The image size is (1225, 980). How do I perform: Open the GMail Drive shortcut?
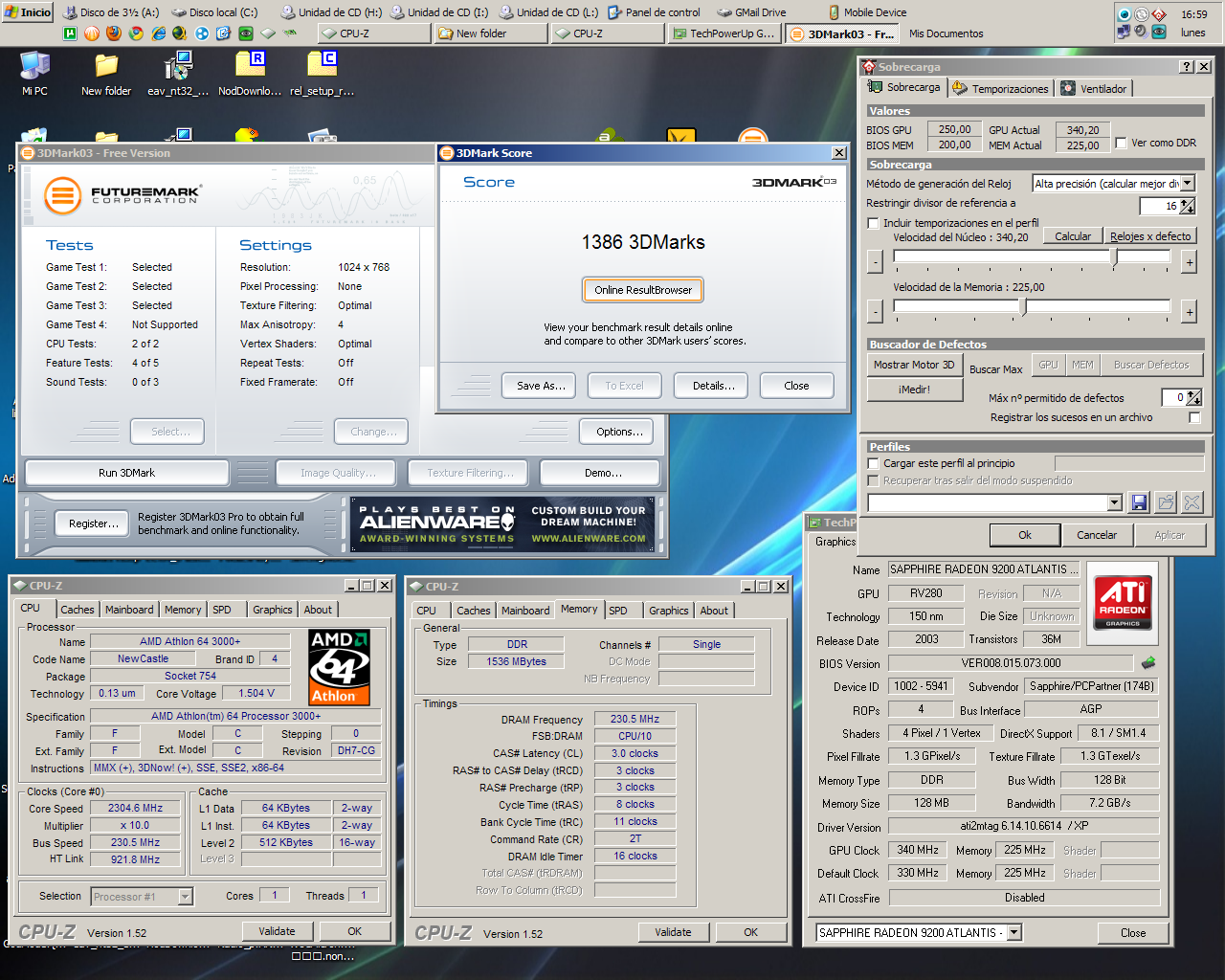tap(752, 12)
